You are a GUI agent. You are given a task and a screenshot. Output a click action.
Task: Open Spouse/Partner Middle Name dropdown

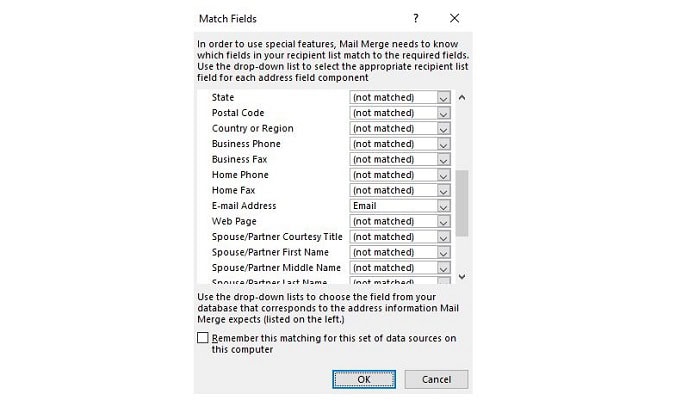tap(444, 268)
